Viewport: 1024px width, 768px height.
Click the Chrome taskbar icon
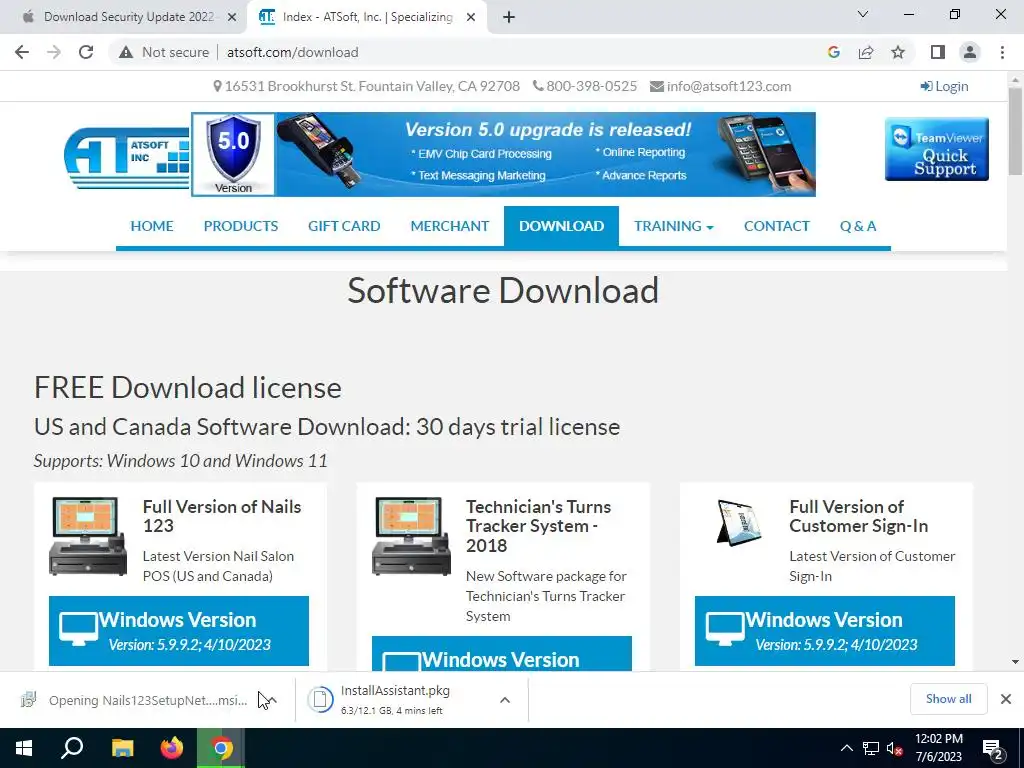click(x=221, y=748)
